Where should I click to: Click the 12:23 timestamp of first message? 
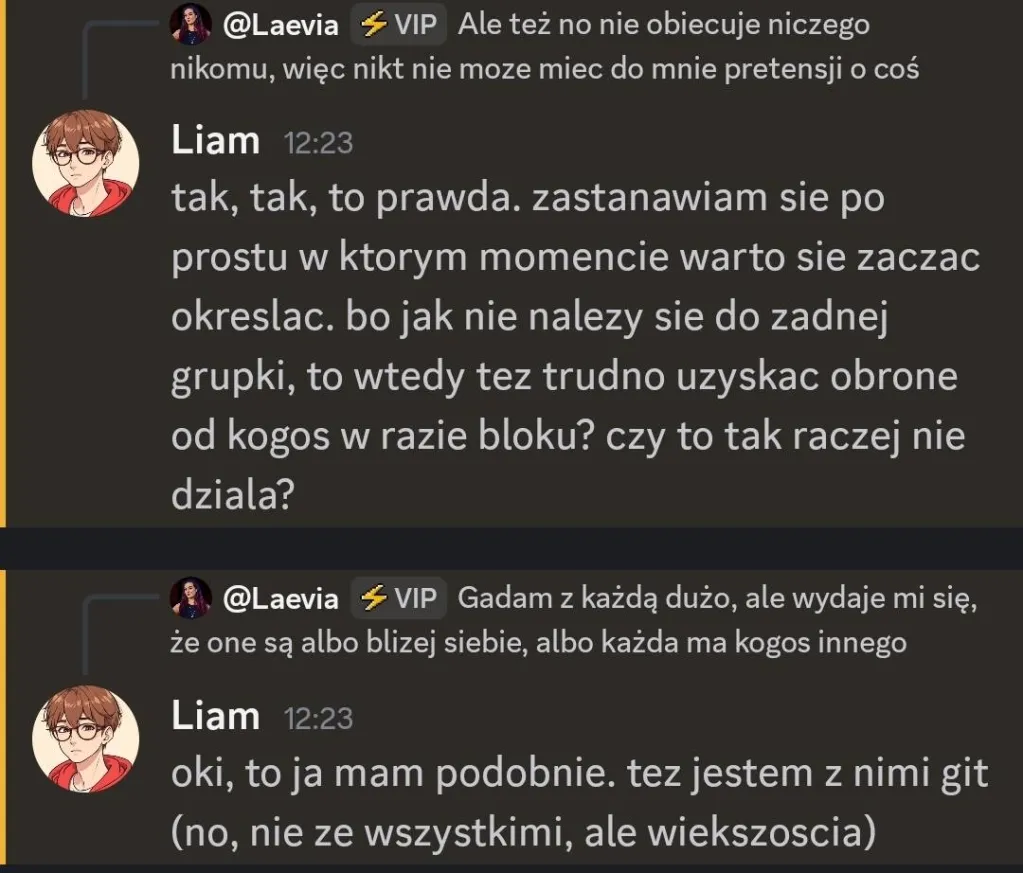pos(318,143)
